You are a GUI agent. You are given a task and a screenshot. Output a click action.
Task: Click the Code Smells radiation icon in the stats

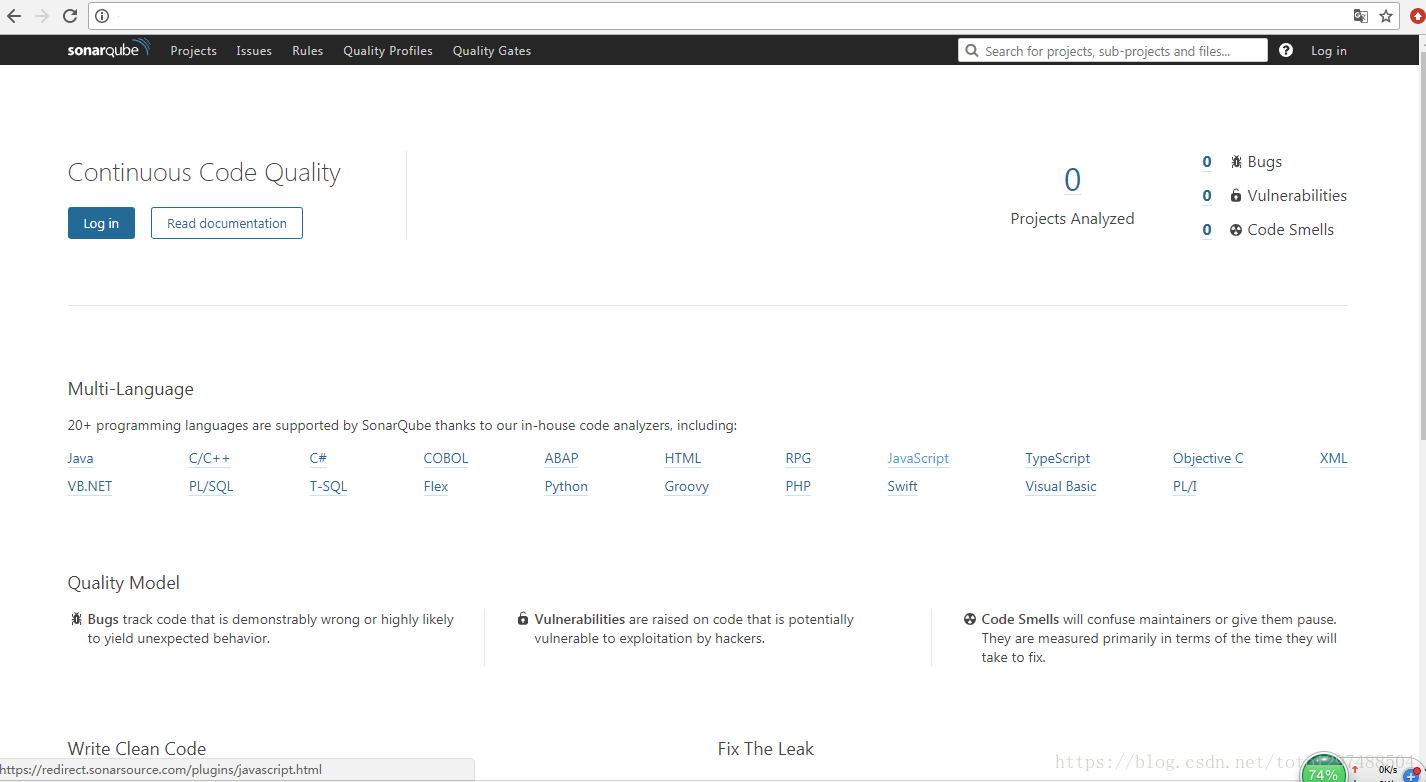(1236, 230)
